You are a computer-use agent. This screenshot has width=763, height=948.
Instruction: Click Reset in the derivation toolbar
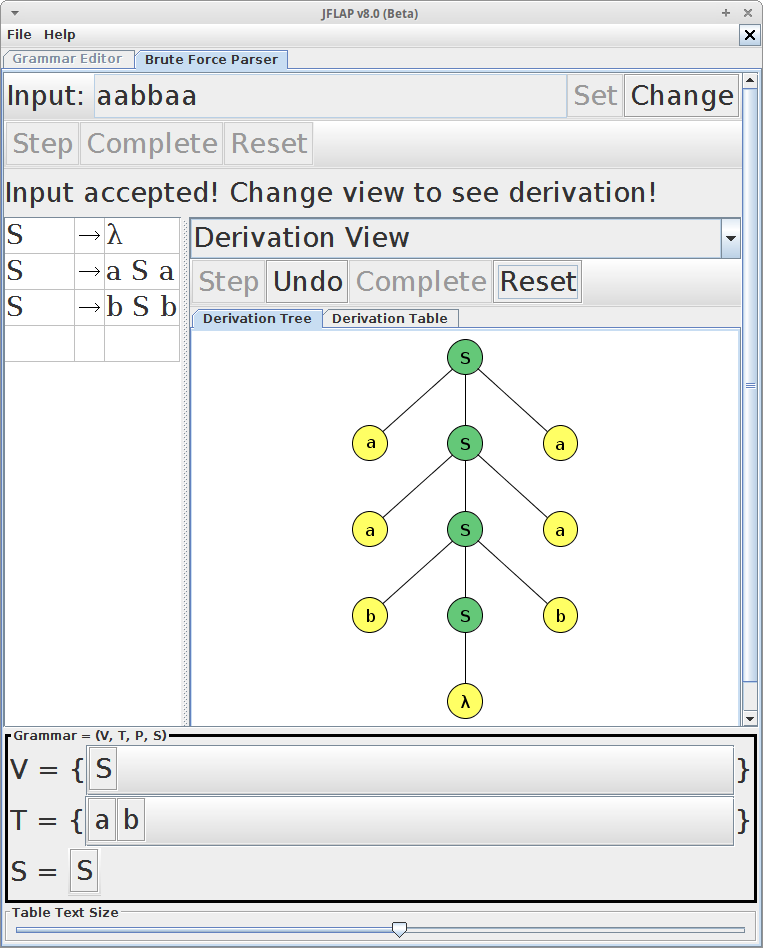point(538,282)
